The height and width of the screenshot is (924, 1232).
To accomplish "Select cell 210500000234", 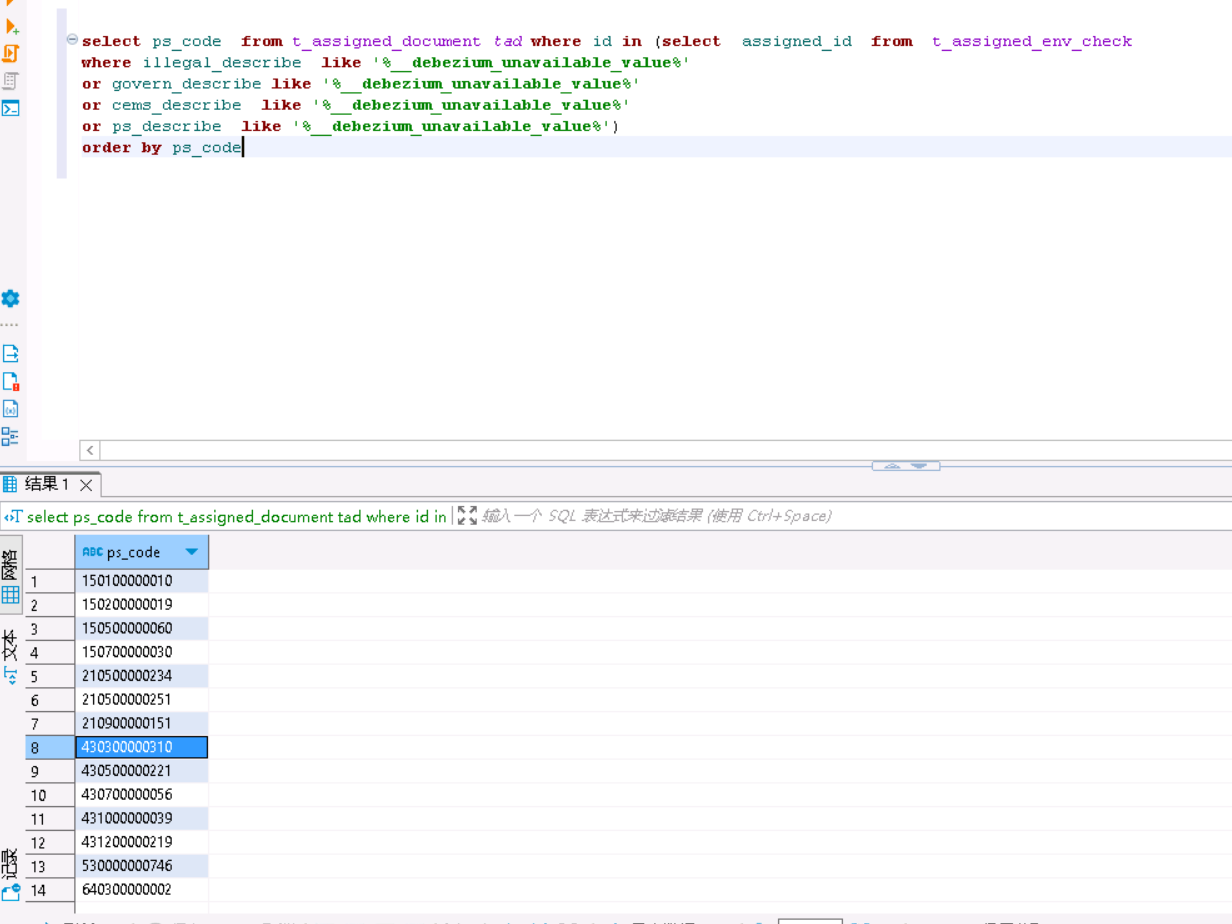I will point(142,676).
